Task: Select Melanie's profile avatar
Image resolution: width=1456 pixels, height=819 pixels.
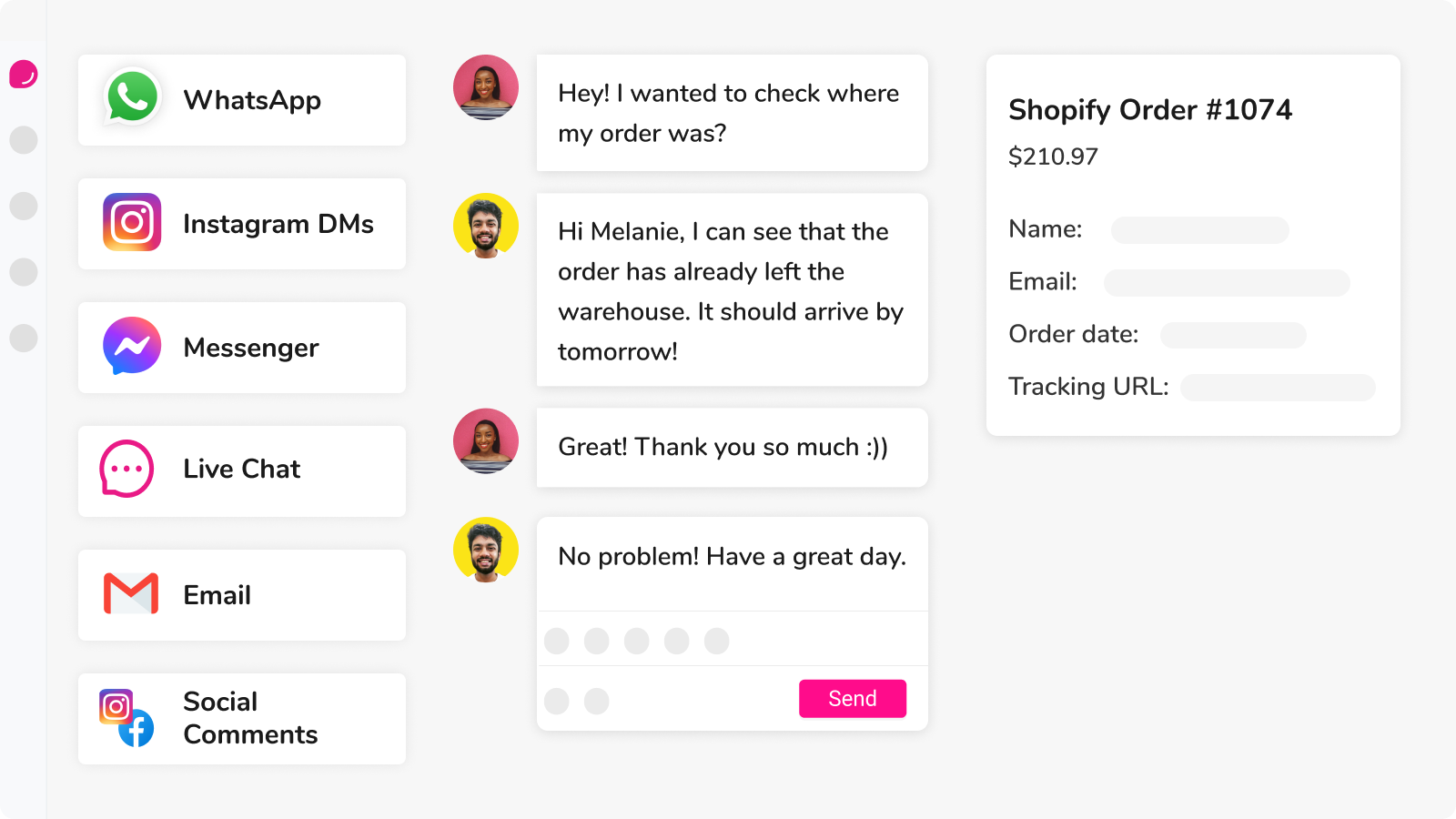Action: click(x=485, y=86)
